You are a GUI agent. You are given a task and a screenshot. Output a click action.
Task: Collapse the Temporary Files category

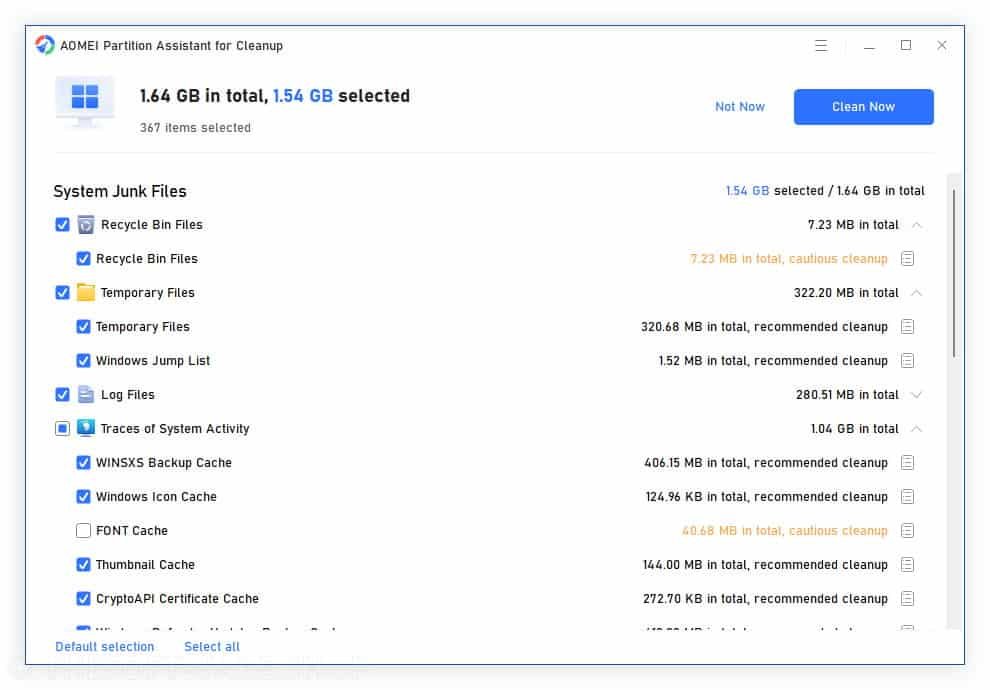coord(917,293)
